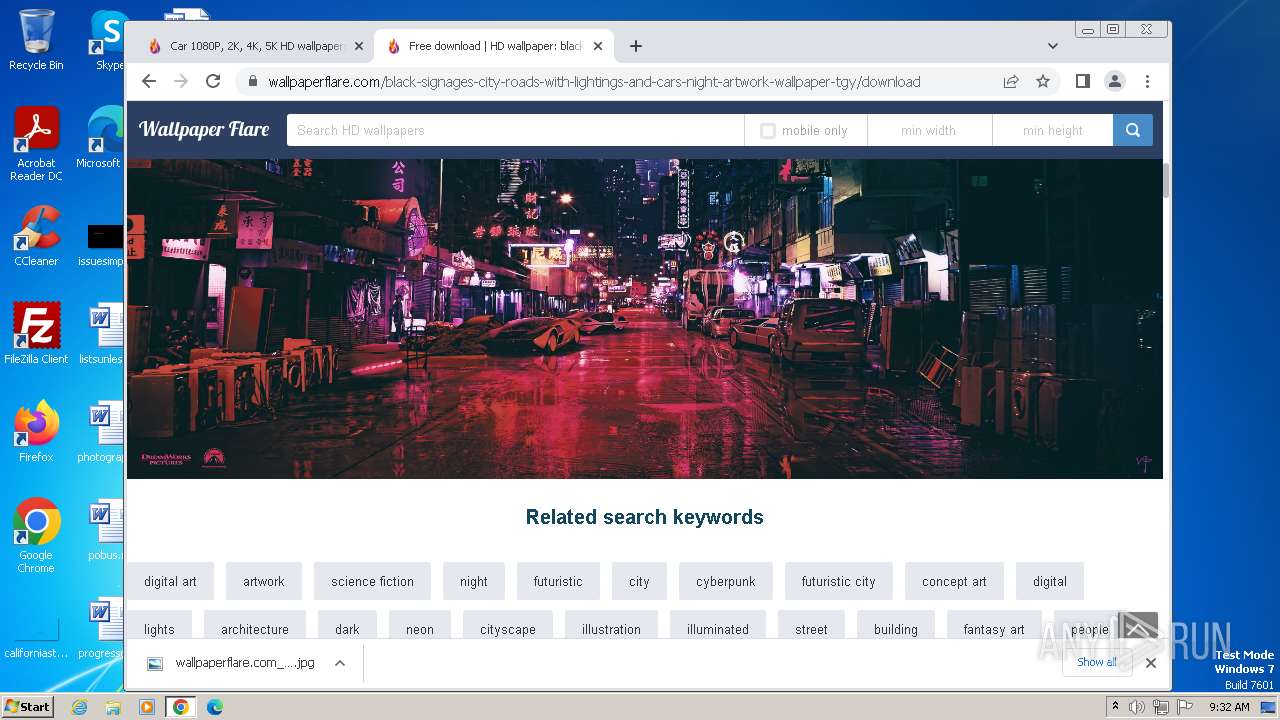
Task: Select the architecture keyword
Action: click(255, 627)
